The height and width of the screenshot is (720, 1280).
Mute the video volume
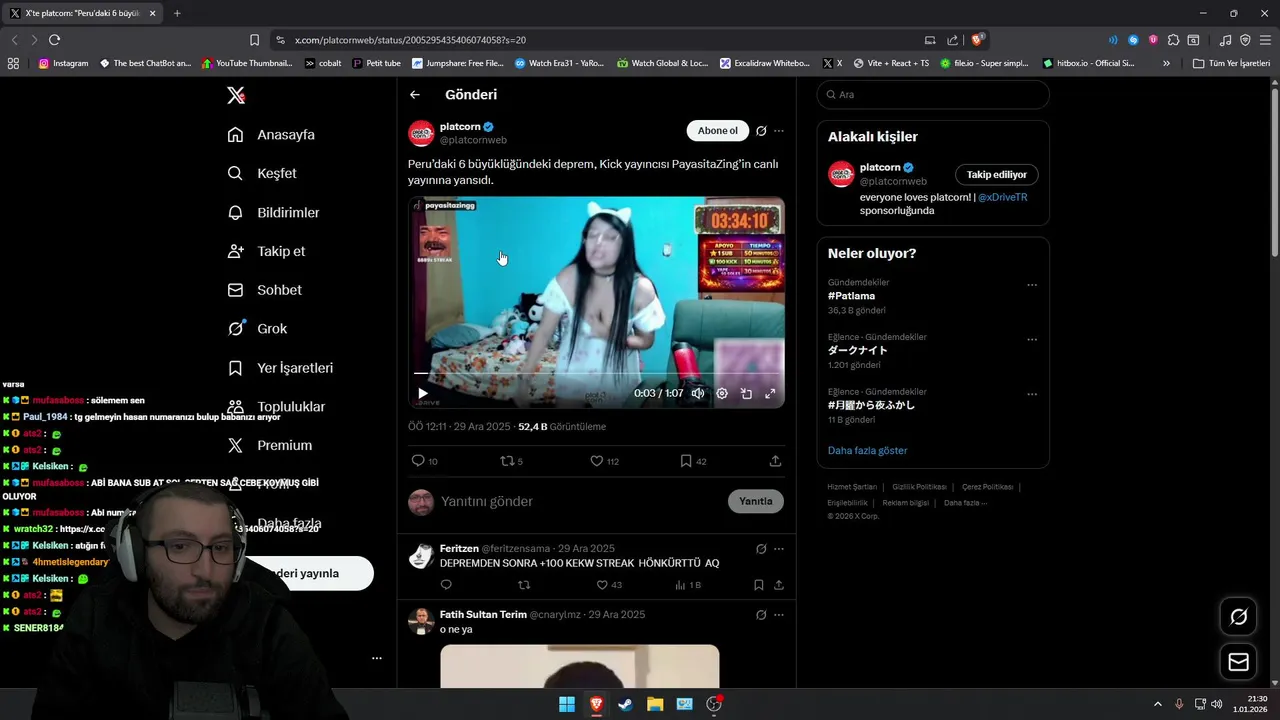[x=698, y=394]
